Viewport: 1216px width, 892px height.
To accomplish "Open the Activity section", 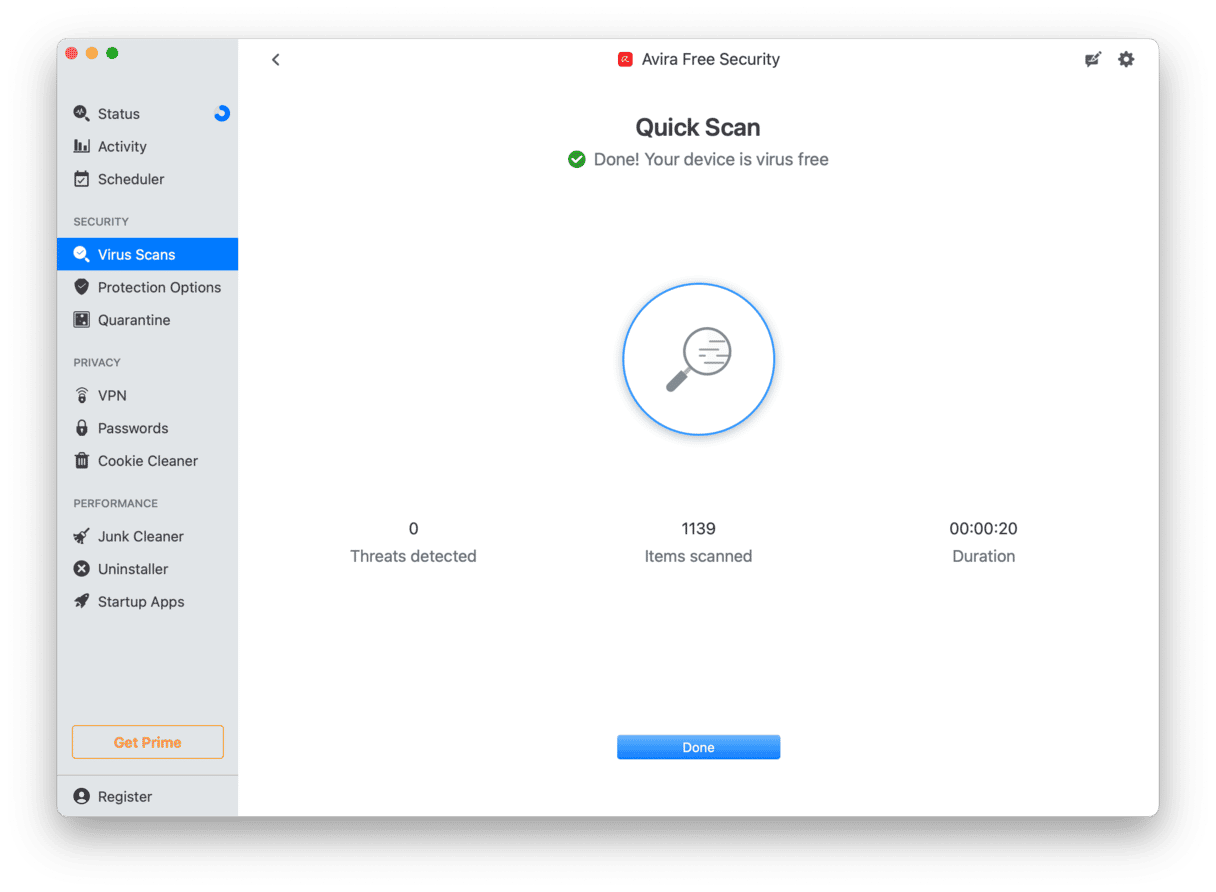I will coord(147,146).
